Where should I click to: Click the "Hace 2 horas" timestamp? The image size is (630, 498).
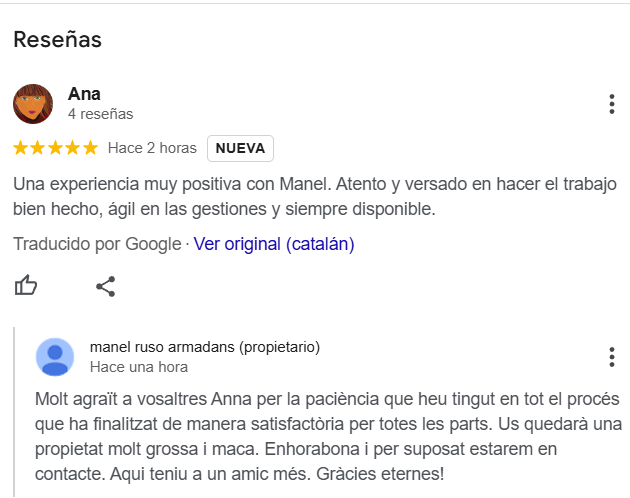(x=152, y=148)
